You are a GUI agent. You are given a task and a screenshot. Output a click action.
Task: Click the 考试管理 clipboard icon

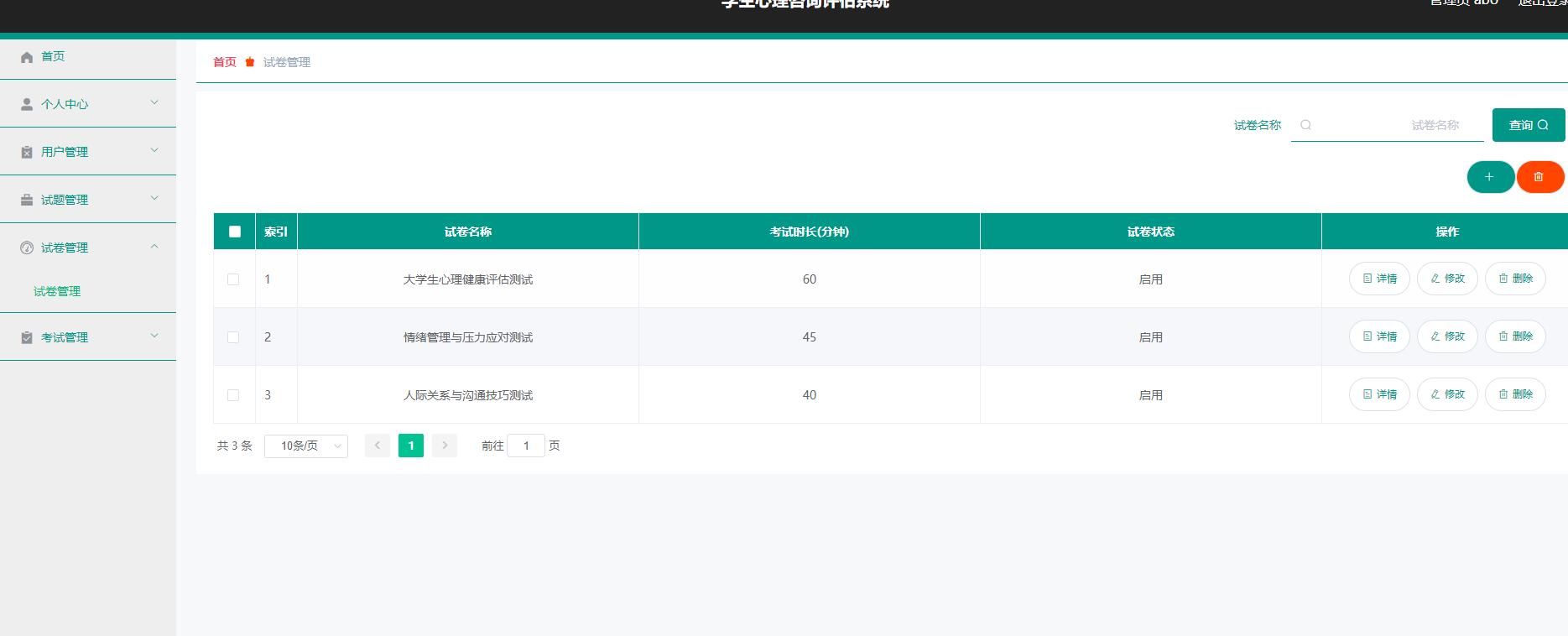27,337
